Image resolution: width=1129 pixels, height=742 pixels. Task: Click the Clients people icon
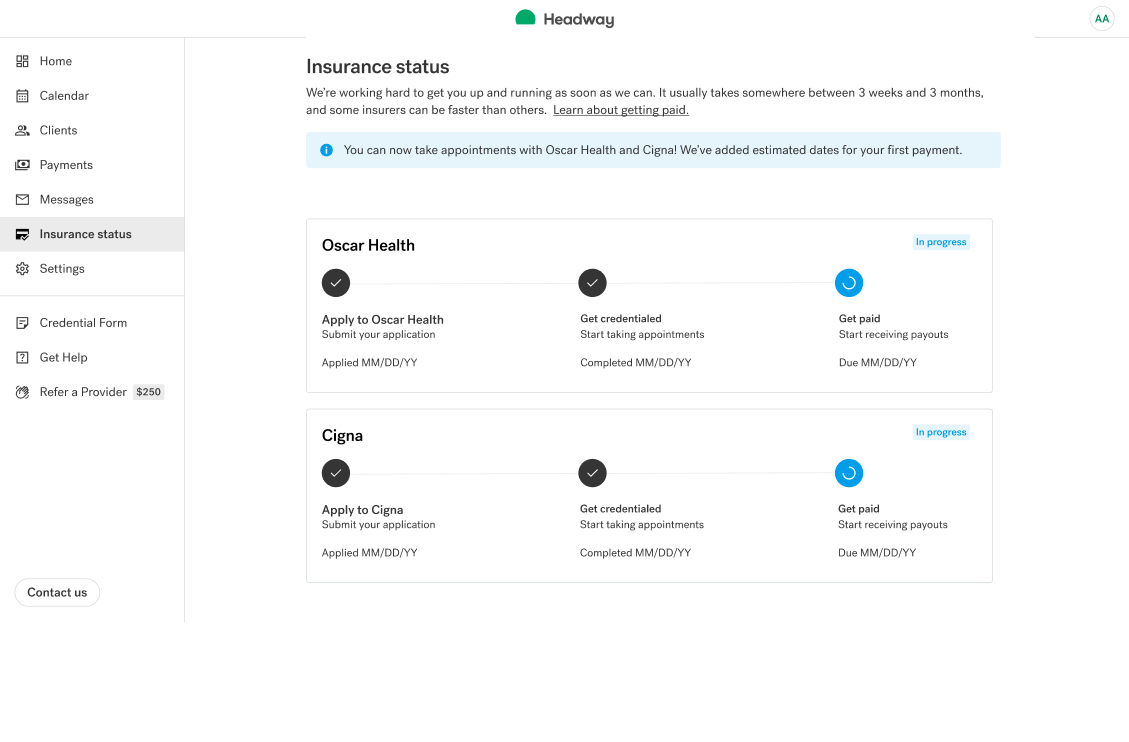(22, 130)
